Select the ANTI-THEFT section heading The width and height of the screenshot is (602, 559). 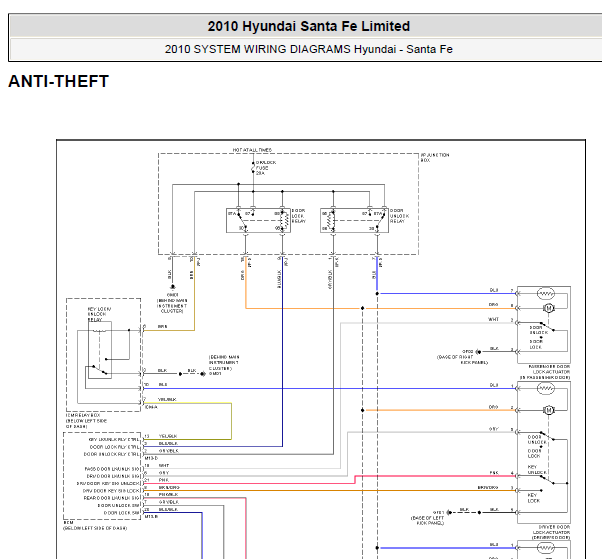click(x=59, y=81)
